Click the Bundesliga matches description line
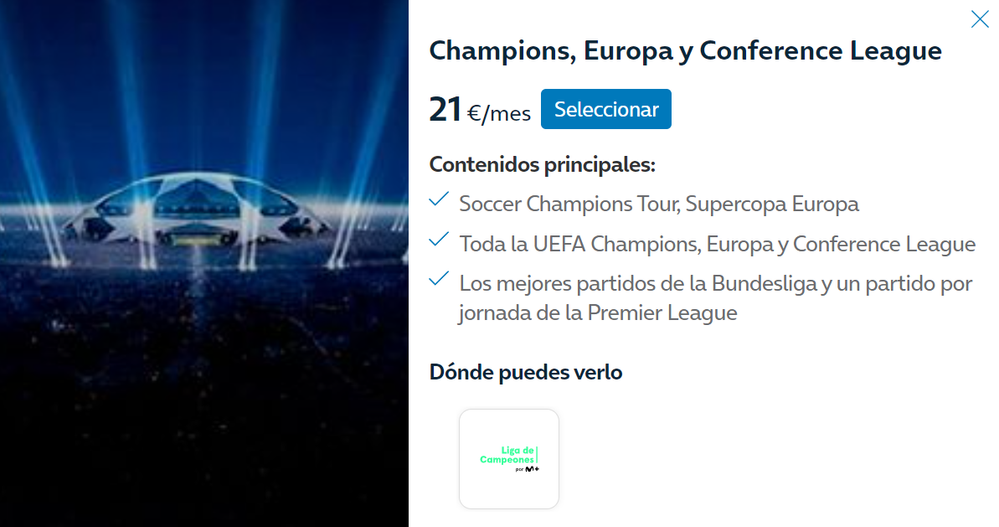This screenshot has height=527, width=999. [x=715, y=283]
